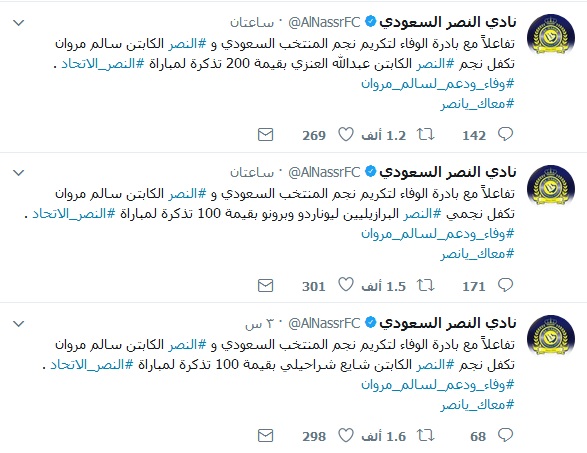587x453 pixels.
Task: Open hashtag #معاك_يانصر in the third tweet
Action: 477,404
